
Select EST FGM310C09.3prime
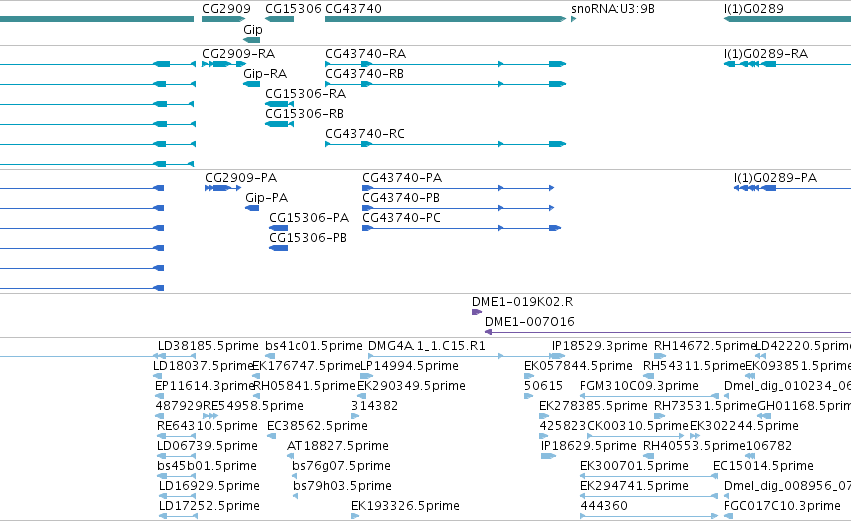(x=639, y=386)
